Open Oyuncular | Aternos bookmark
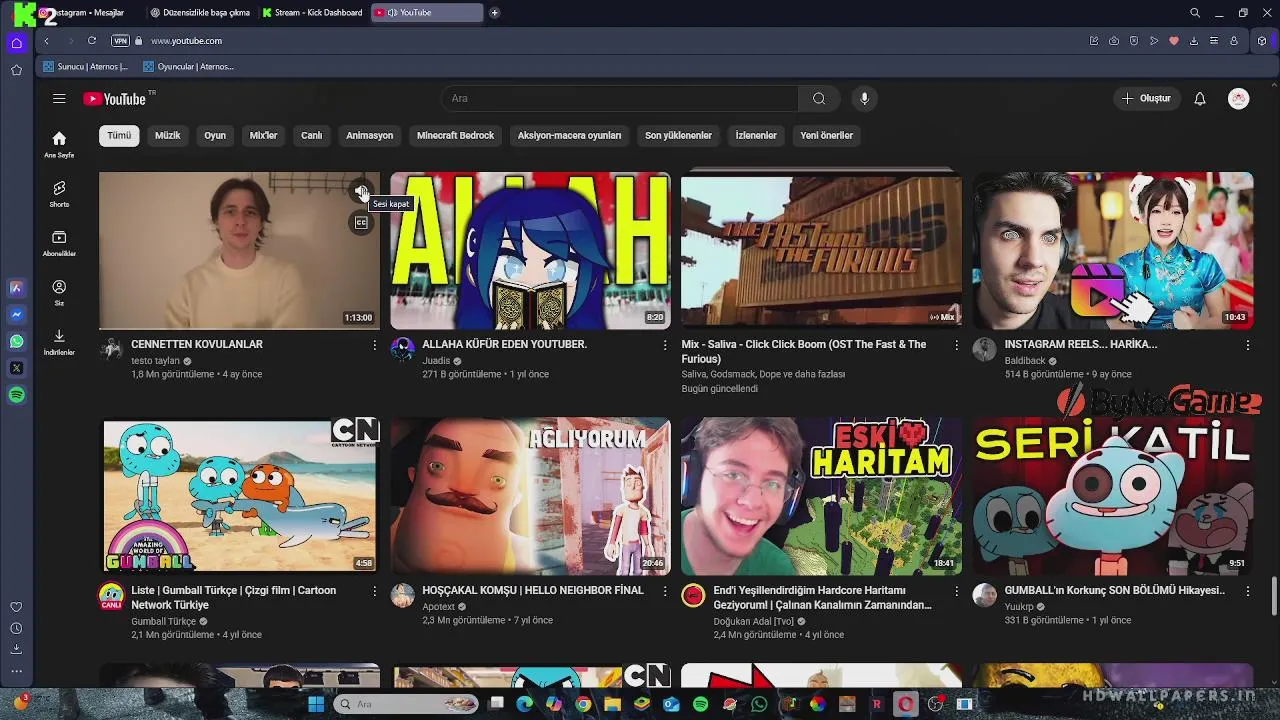 point(188,67)
